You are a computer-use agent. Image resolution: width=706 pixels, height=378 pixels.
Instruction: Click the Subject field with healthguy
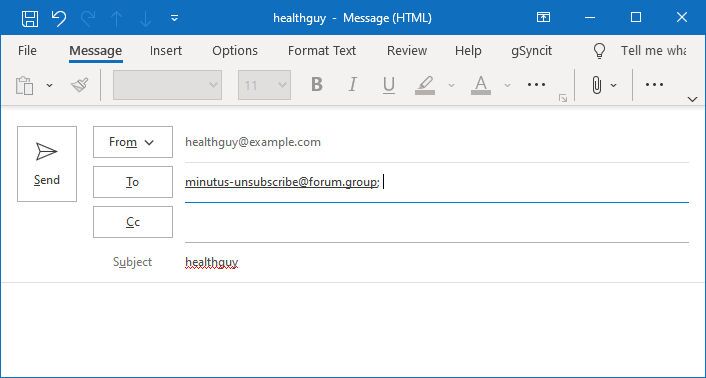pos(437,262)
